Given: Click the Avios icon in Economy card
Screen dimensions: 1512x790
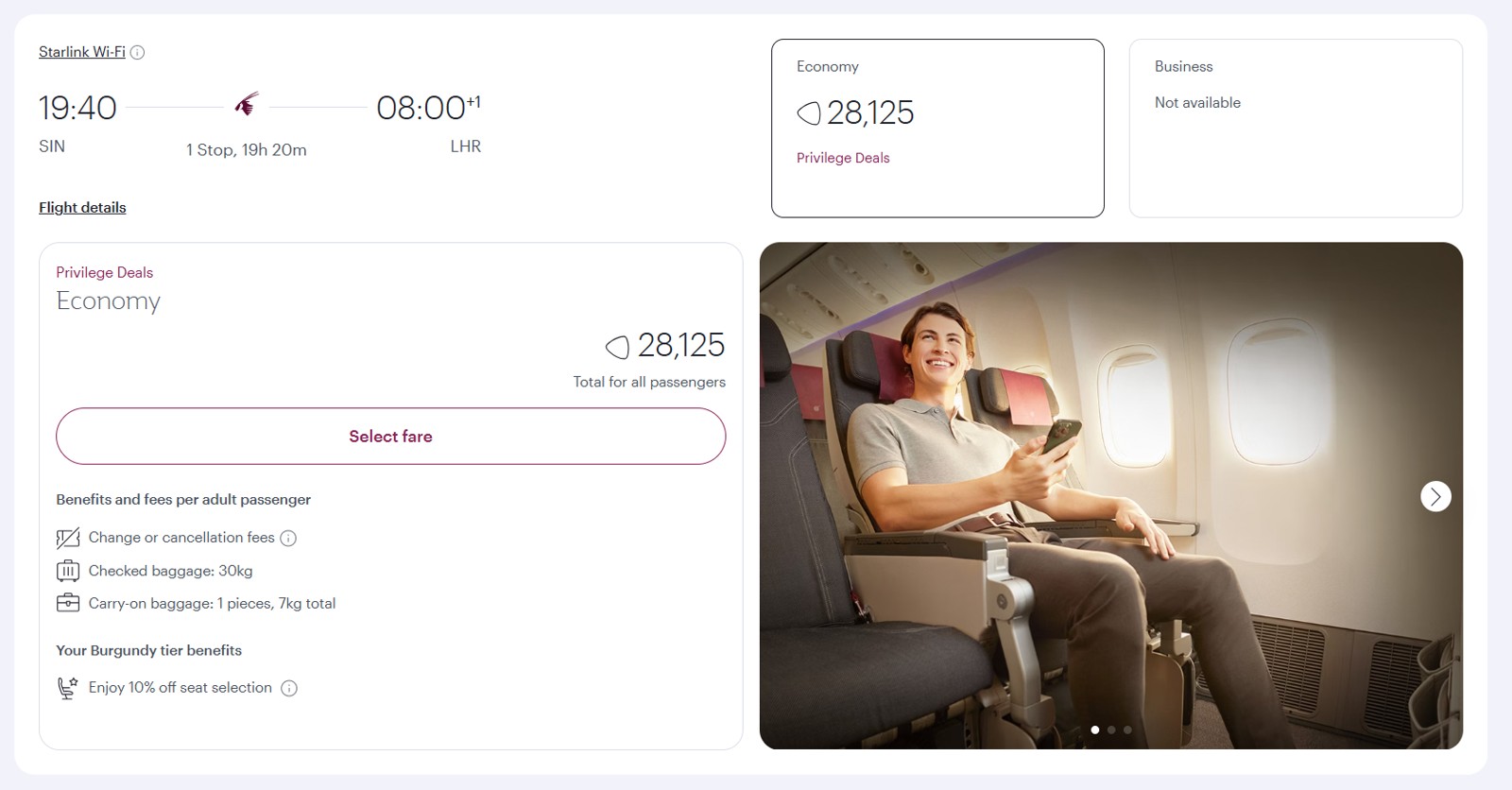Looking at the screenshot, I should (x=809, y=113).
